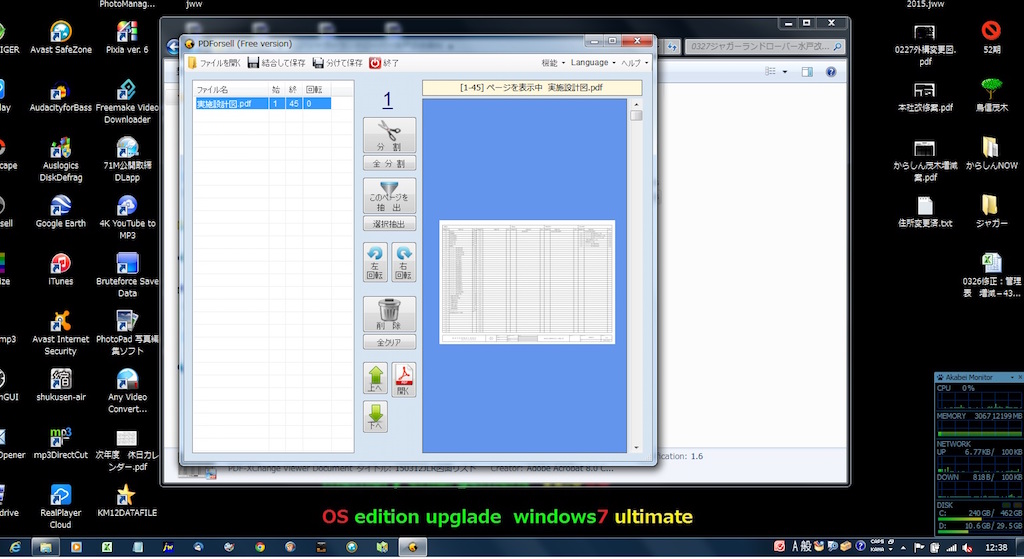This screenshot has width=1024, height=559.
Task: Click the KM12DATAFILE desktop icon
Action: tap(127, 500)
